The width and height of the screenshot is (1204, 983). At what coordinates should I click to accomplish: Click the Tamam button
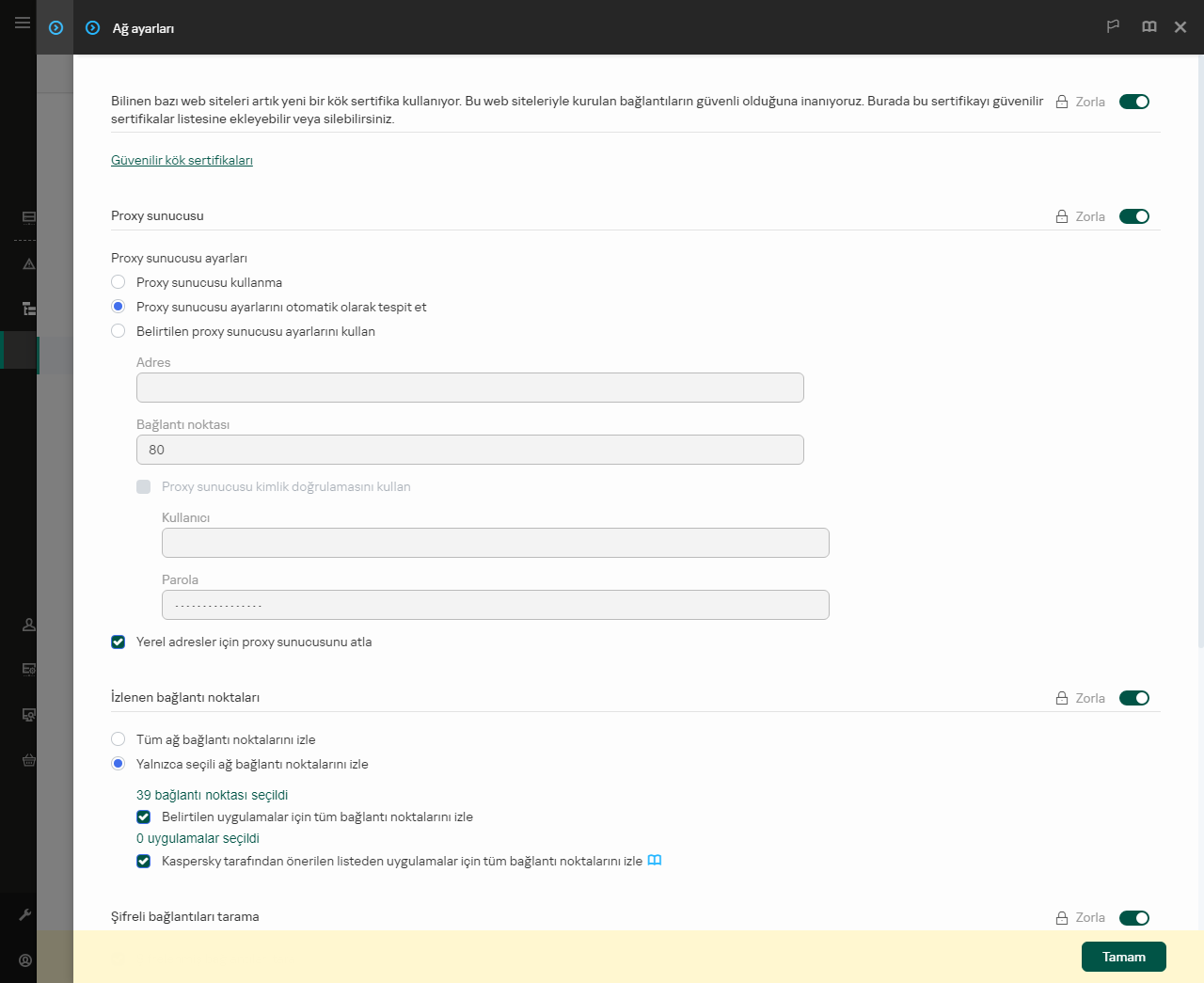(1123, 957)
